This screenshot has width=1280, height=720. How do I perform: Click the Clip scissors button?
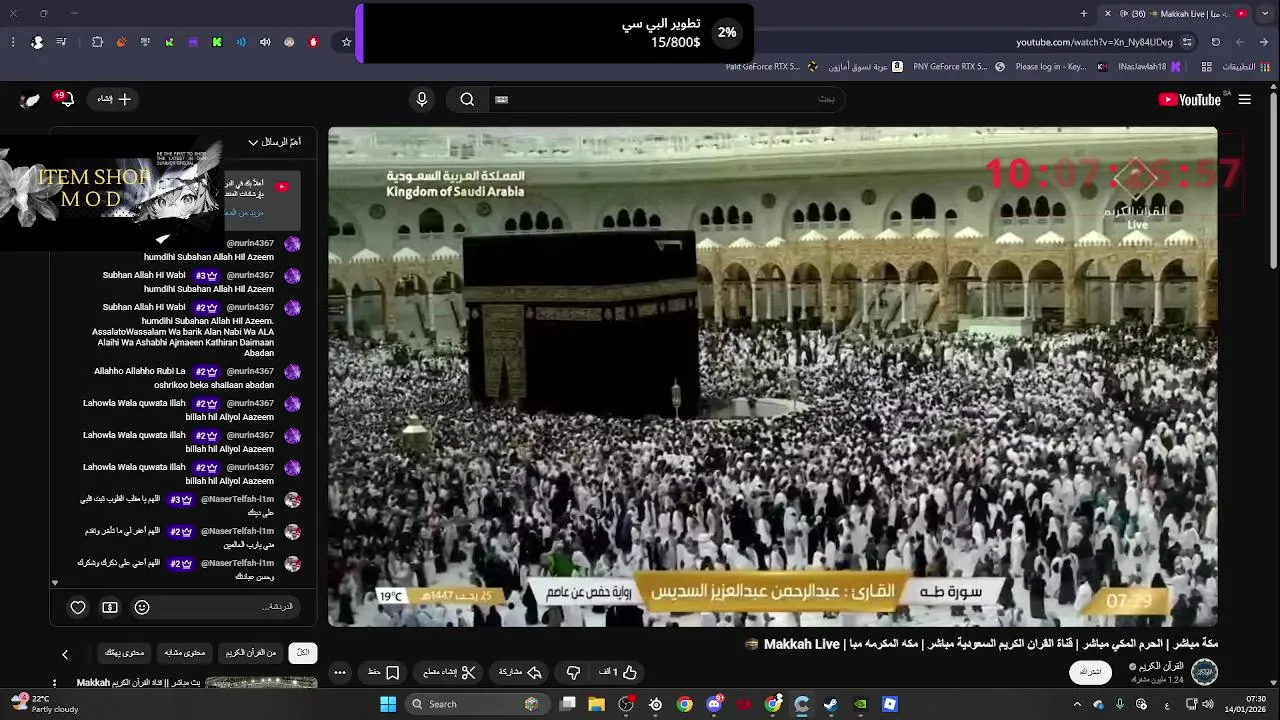[x=450, y=672]
